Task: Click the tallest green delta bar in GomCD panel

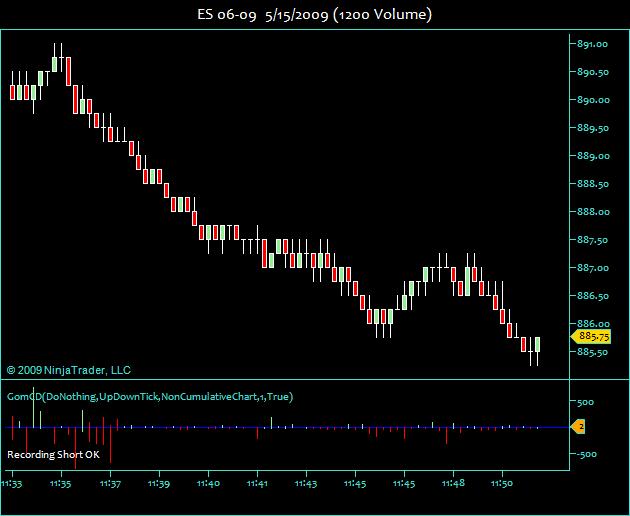Action: 33,407
